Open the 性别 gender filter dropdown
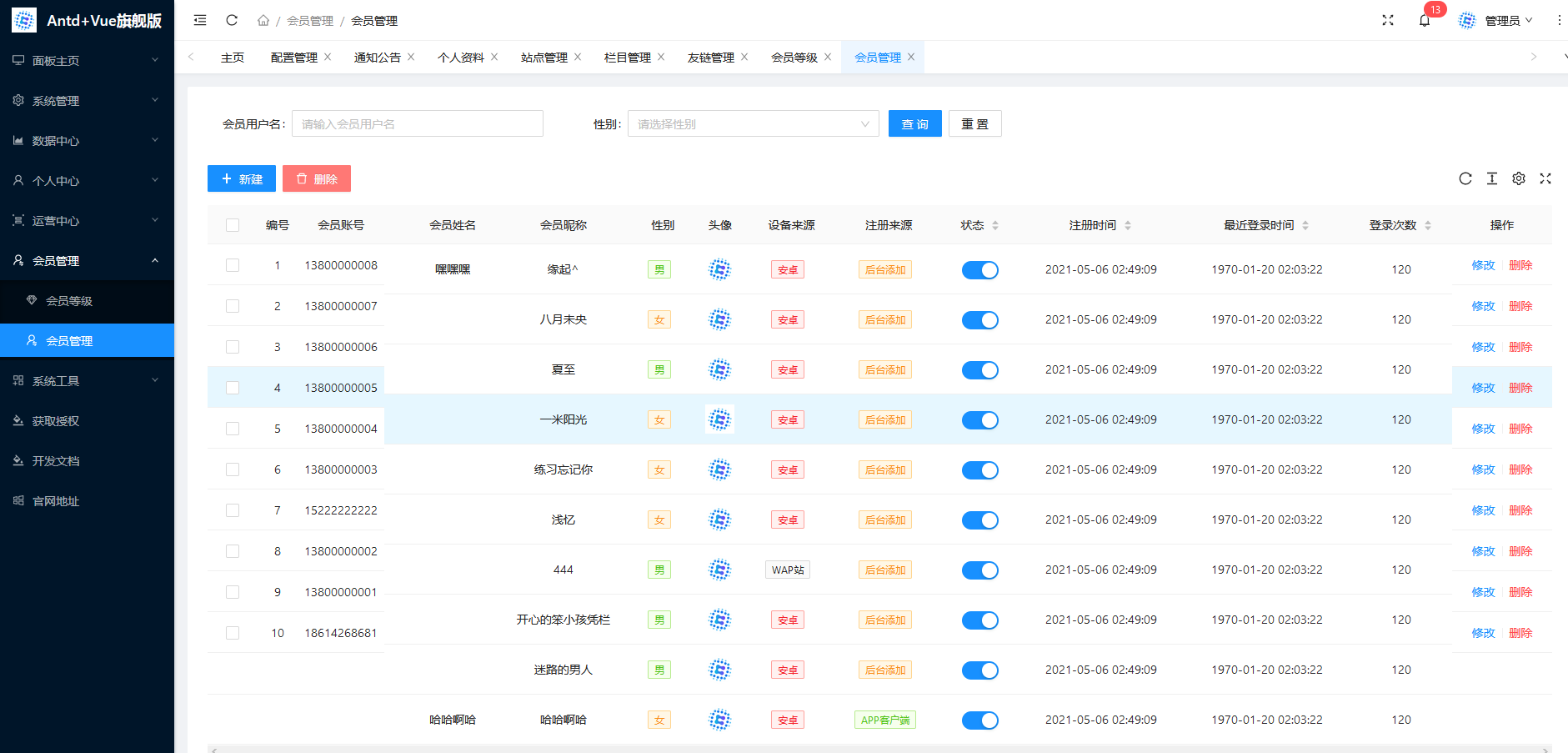This screenshot has height=753, width=1568. point(751,123)
